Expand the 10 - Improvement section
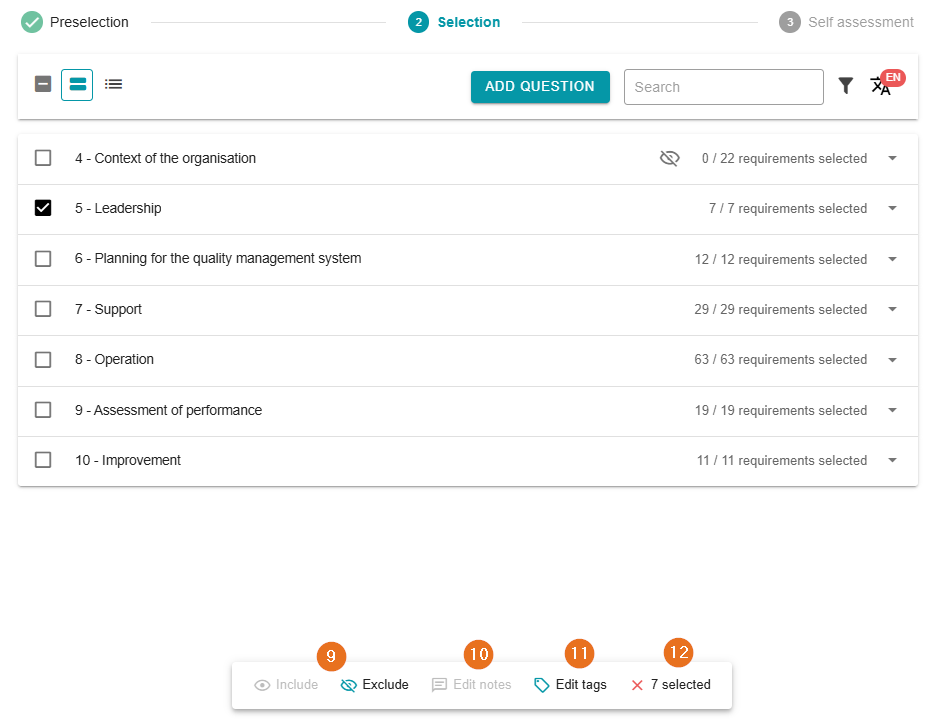Screen dimensions: 934x726 893,460
